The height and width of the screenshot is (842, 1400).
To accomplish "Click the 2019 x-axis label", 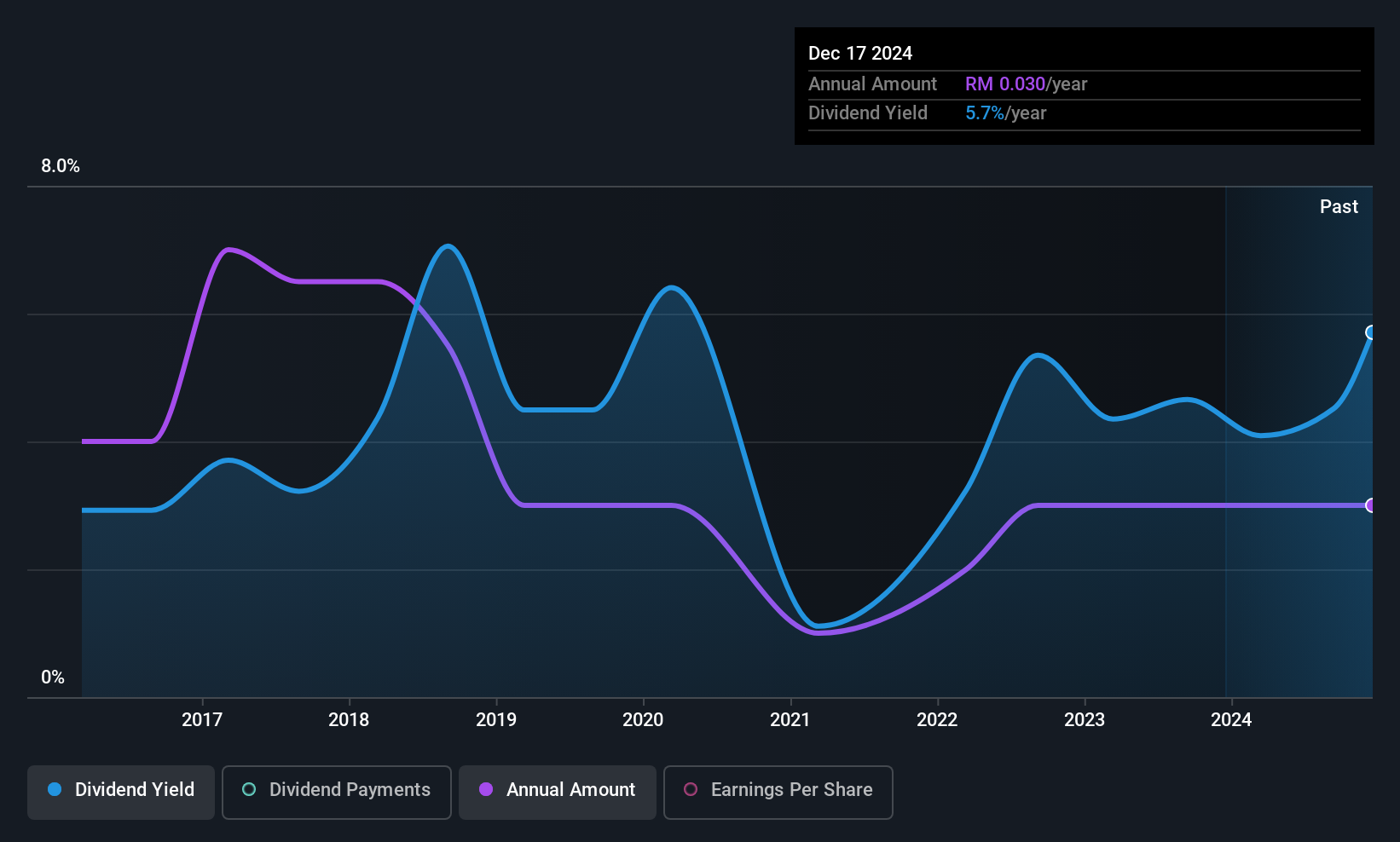I will [x=496, y=720].
